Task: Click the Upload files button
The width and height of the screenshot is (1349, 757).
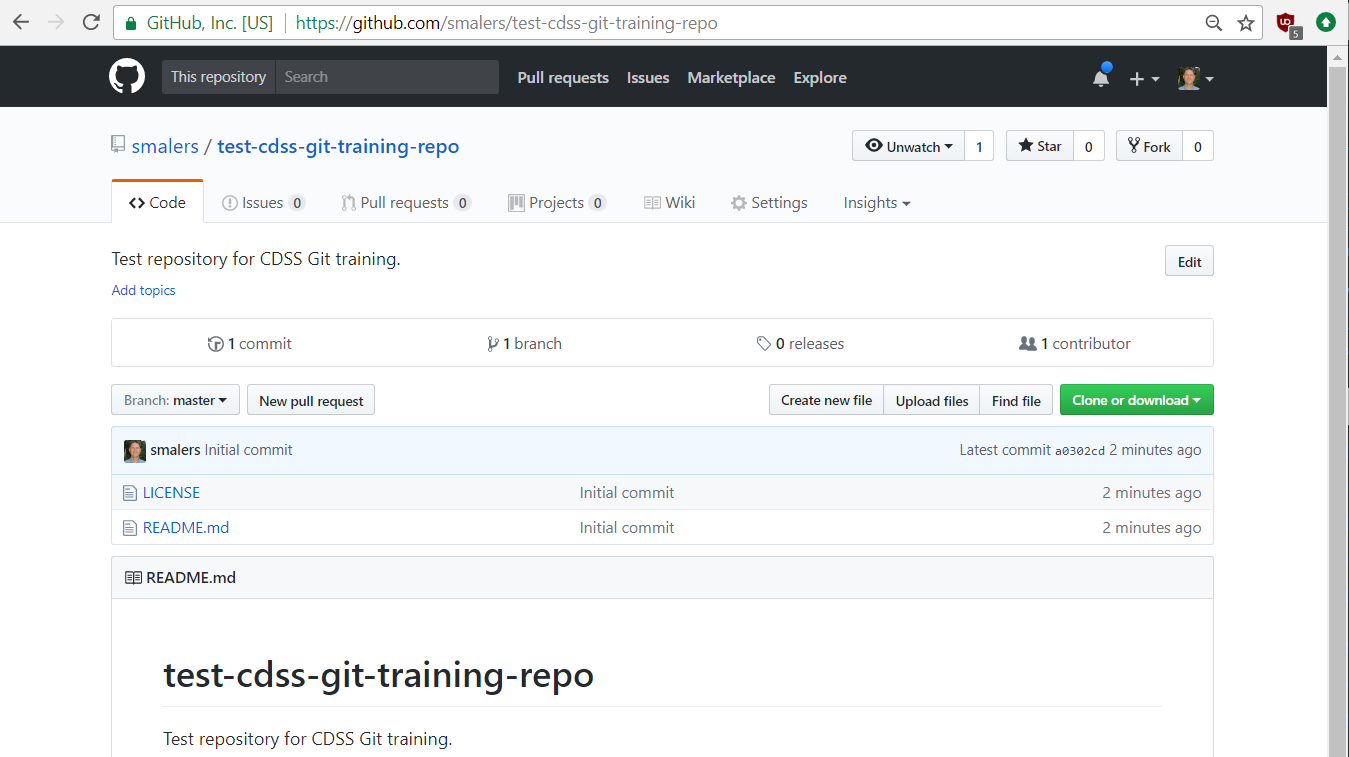Action: tap(932, 400)
